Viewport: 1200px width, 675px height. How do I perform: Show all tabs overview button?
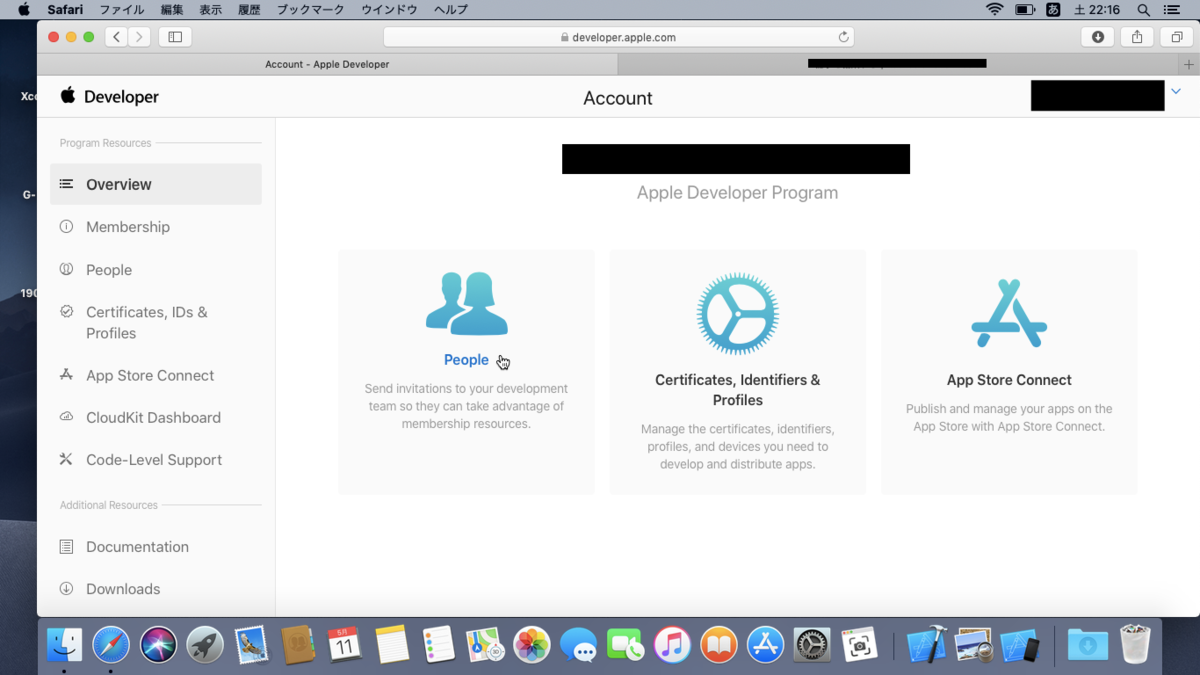(x=1176, y=37)
